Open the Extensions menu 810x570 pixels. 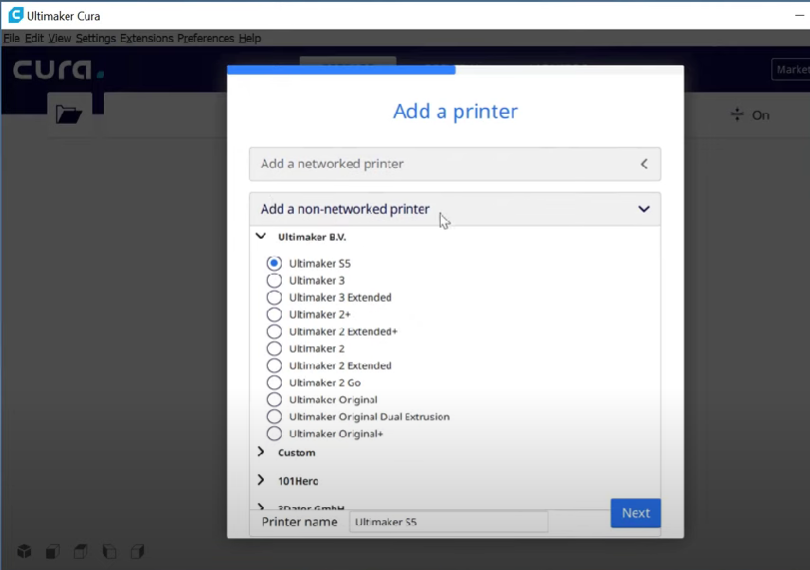click(x=147, y=38)
